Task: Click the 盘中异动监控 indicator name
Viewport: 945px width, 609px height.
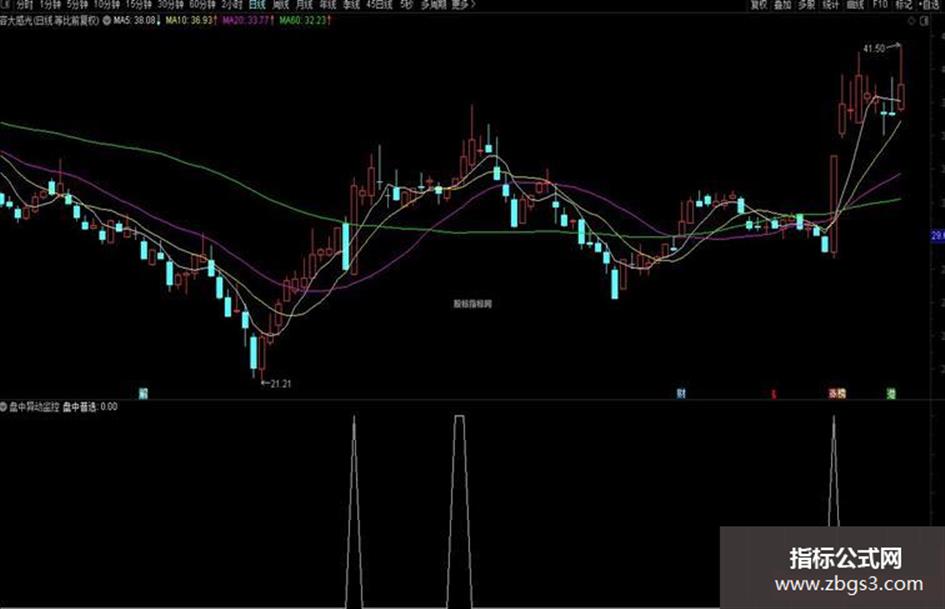Action: 34,407
